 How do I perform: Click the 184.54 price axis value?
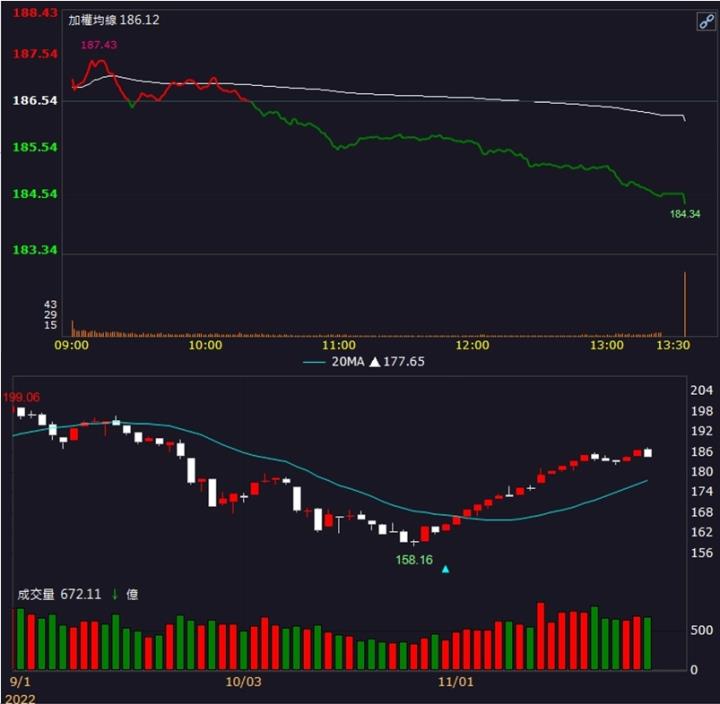[35, 193]
